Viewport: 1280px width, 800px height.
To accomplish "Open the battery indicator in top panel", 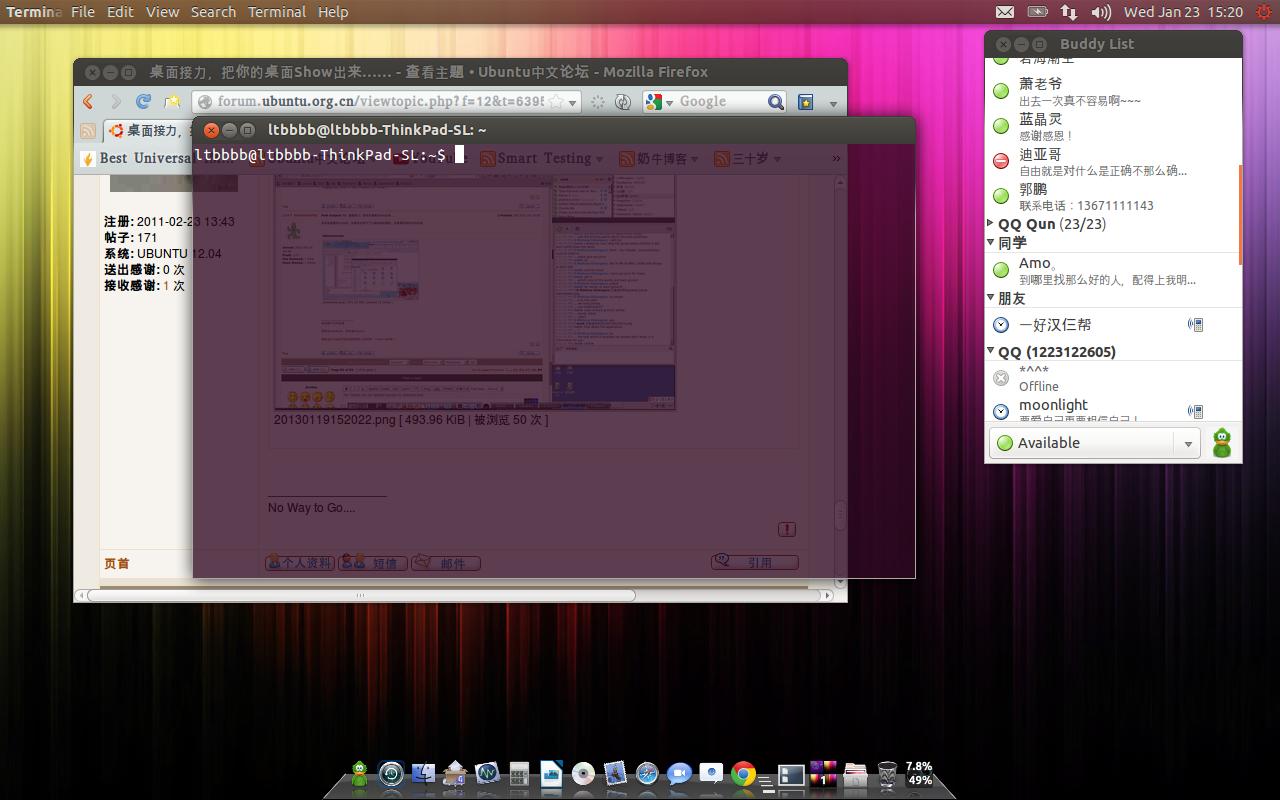I will tap(1038, 12).
